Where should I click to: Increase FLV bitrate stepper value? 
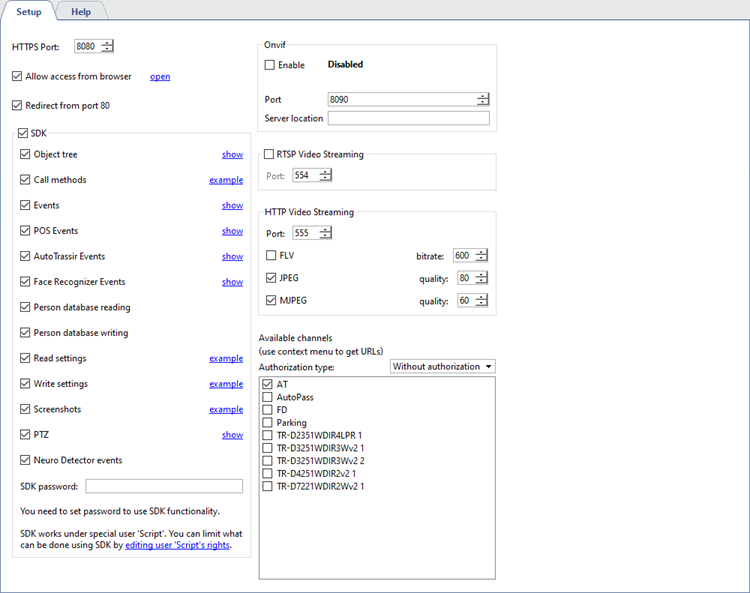482,252
